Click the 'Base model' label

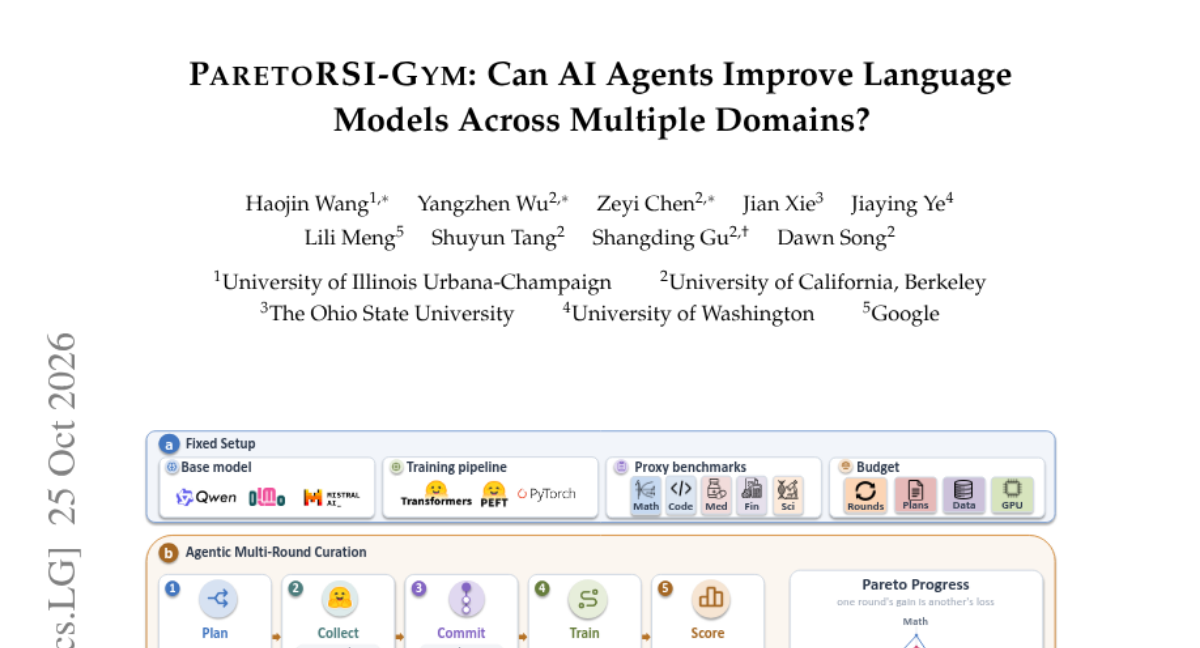coord(216,467)
